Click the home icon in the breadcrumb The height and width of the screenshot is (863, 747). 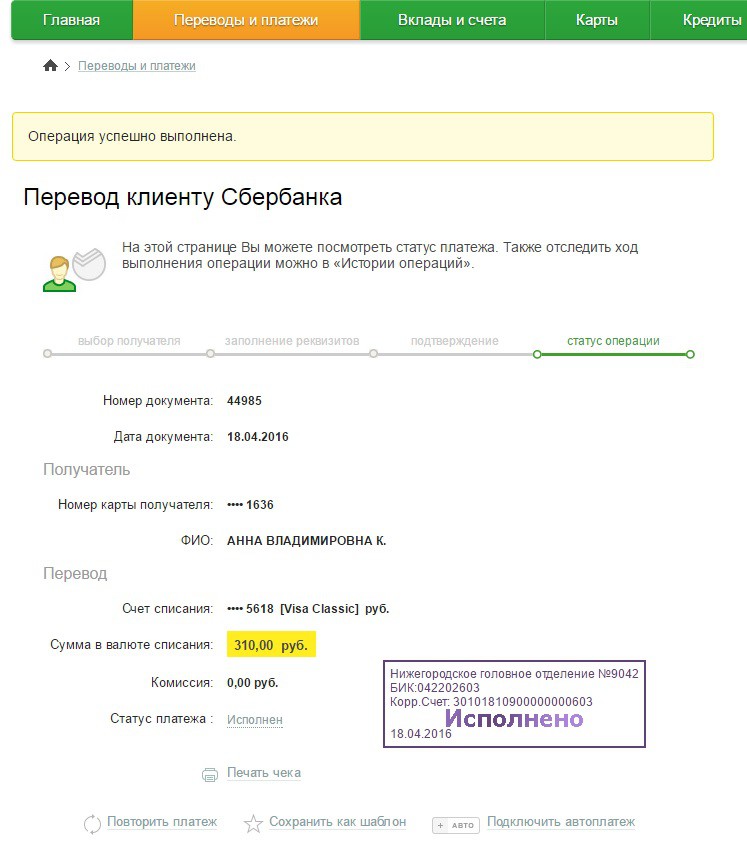(x=50, y=65)
